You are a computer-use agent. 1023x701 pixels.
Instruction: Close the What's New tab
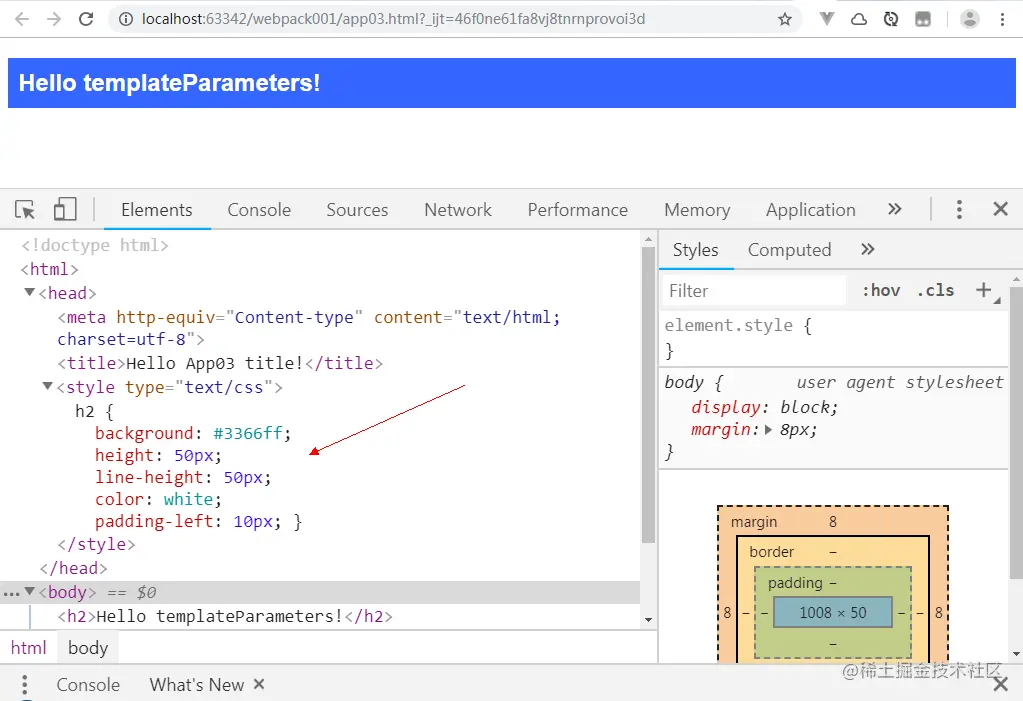pyautogui.click(x=259, y=684)
